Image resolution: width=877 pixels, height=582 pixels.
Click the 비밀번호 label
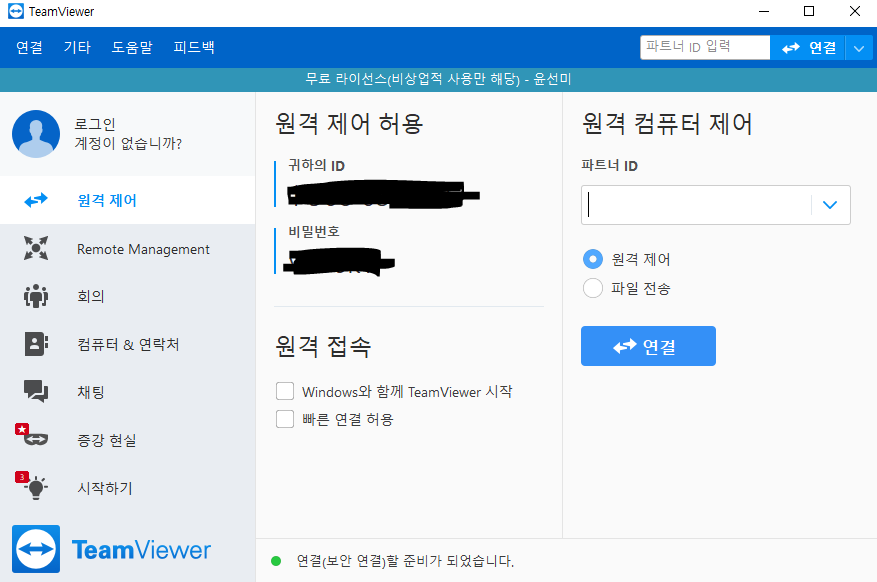(314, 231)
